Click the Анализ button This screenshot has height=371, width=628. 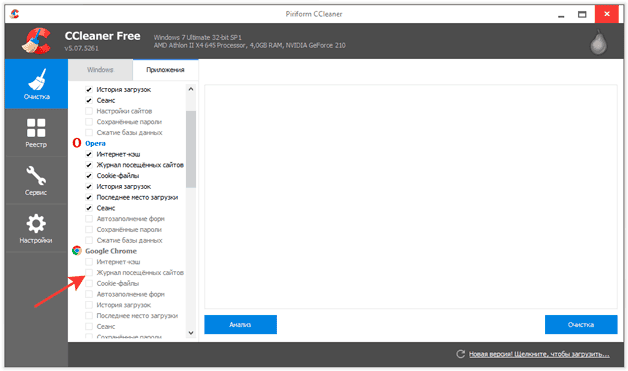(x=240, y=325)
